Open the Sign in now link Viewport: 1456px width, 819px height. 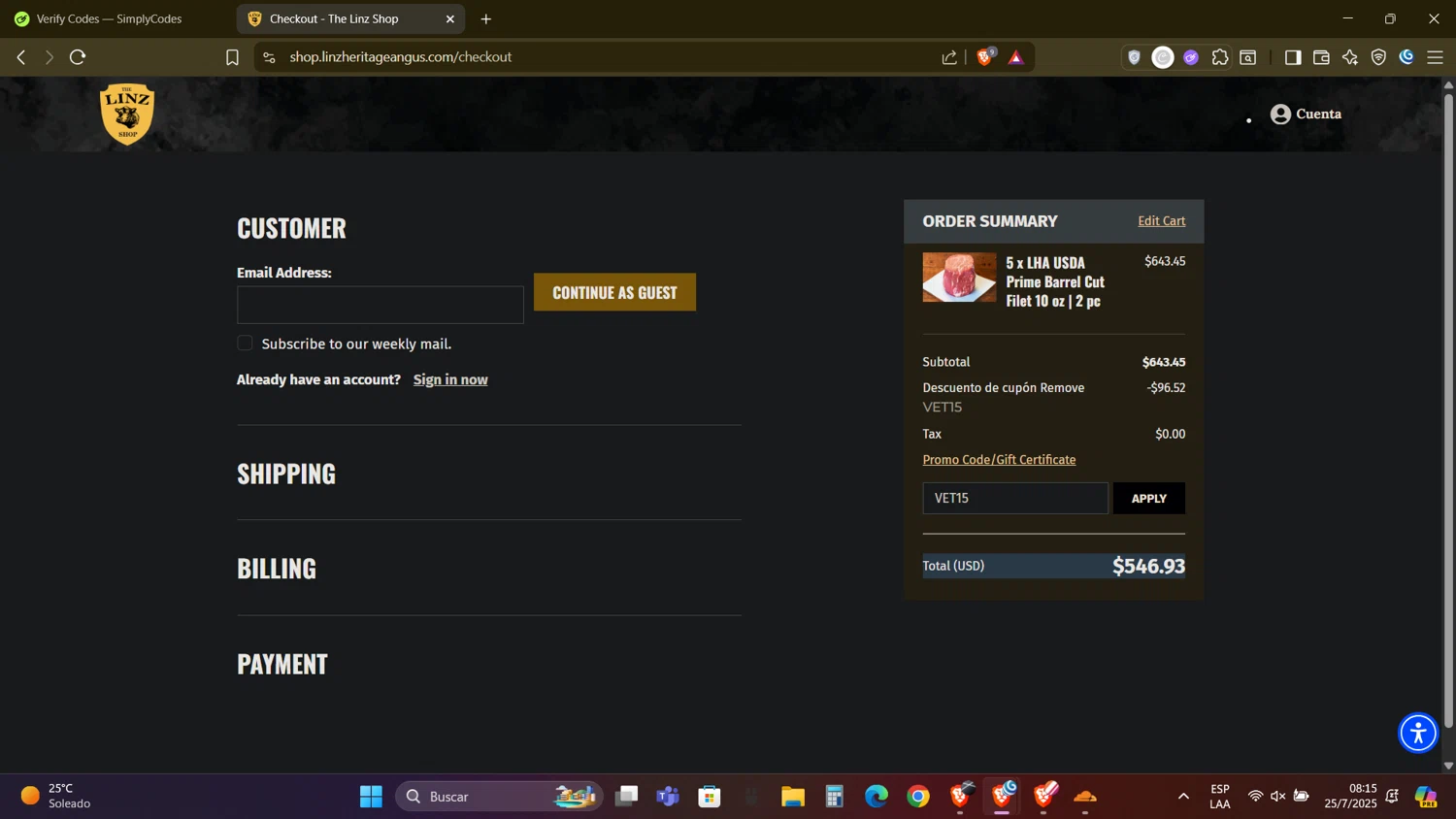tap(450, 379)
